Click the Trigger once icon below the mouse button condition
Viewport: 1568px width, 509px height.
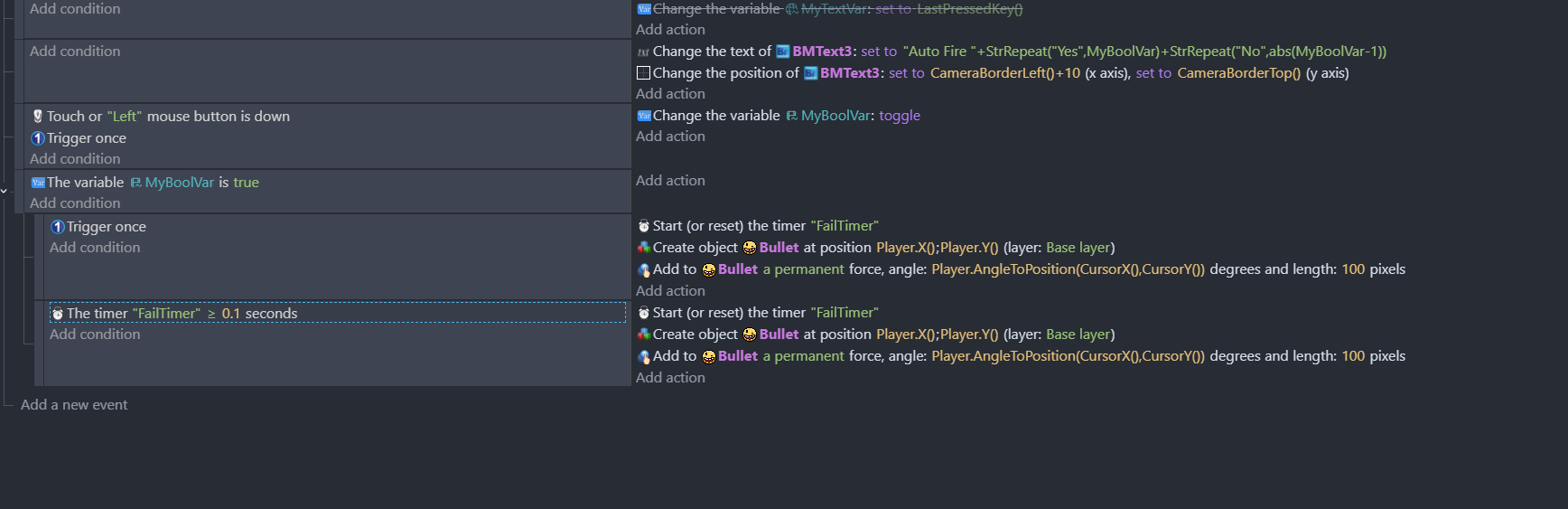coord(38,138)
